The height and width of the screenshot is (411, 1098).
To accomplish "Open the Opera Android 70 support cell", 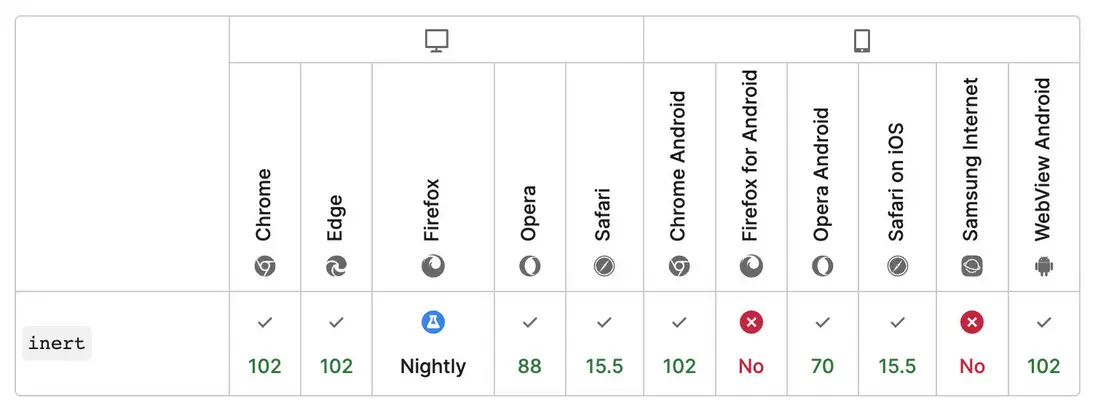I will tap(822, 344).
